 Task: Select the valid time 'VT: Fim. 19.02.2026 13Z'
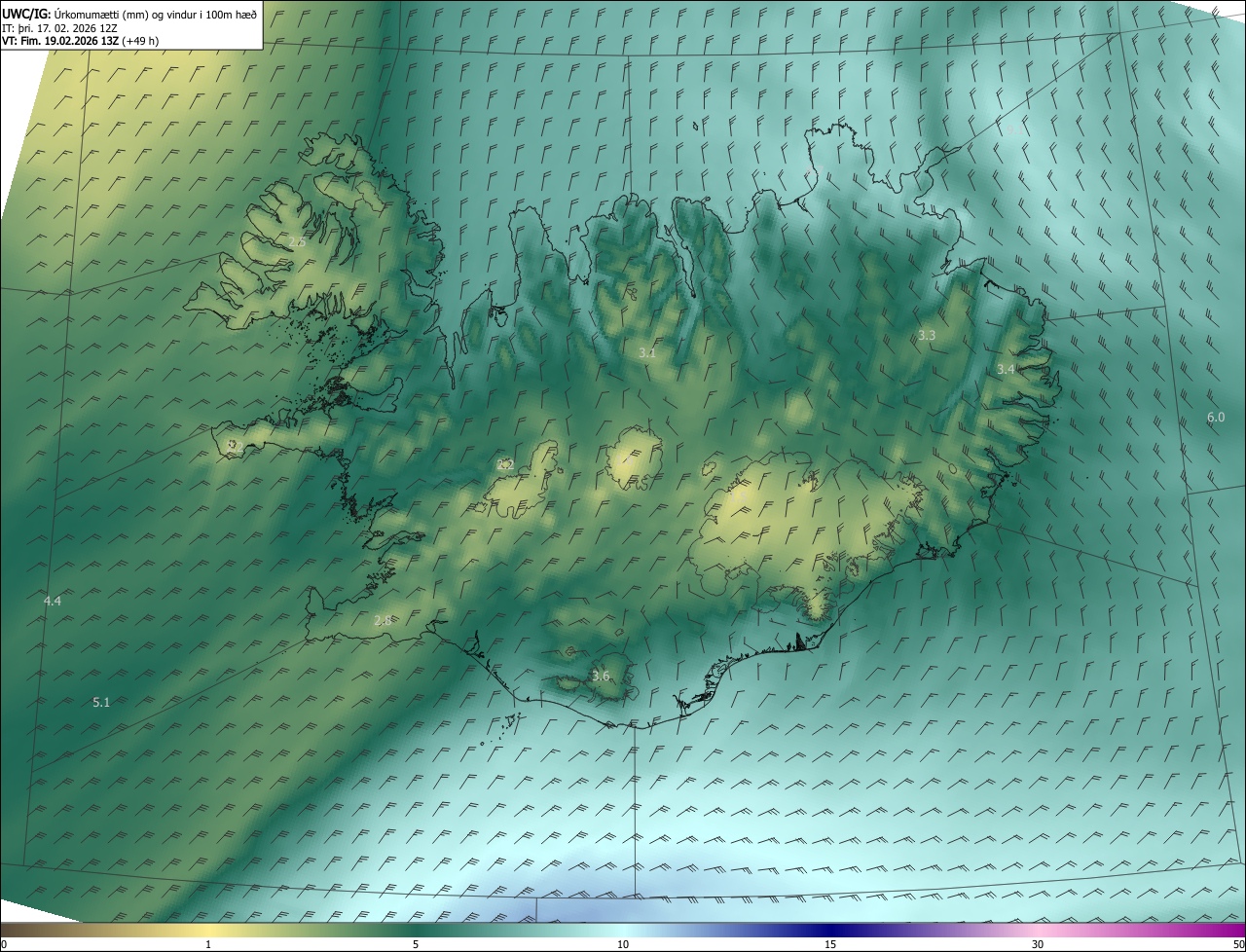(x=60, y=41)
